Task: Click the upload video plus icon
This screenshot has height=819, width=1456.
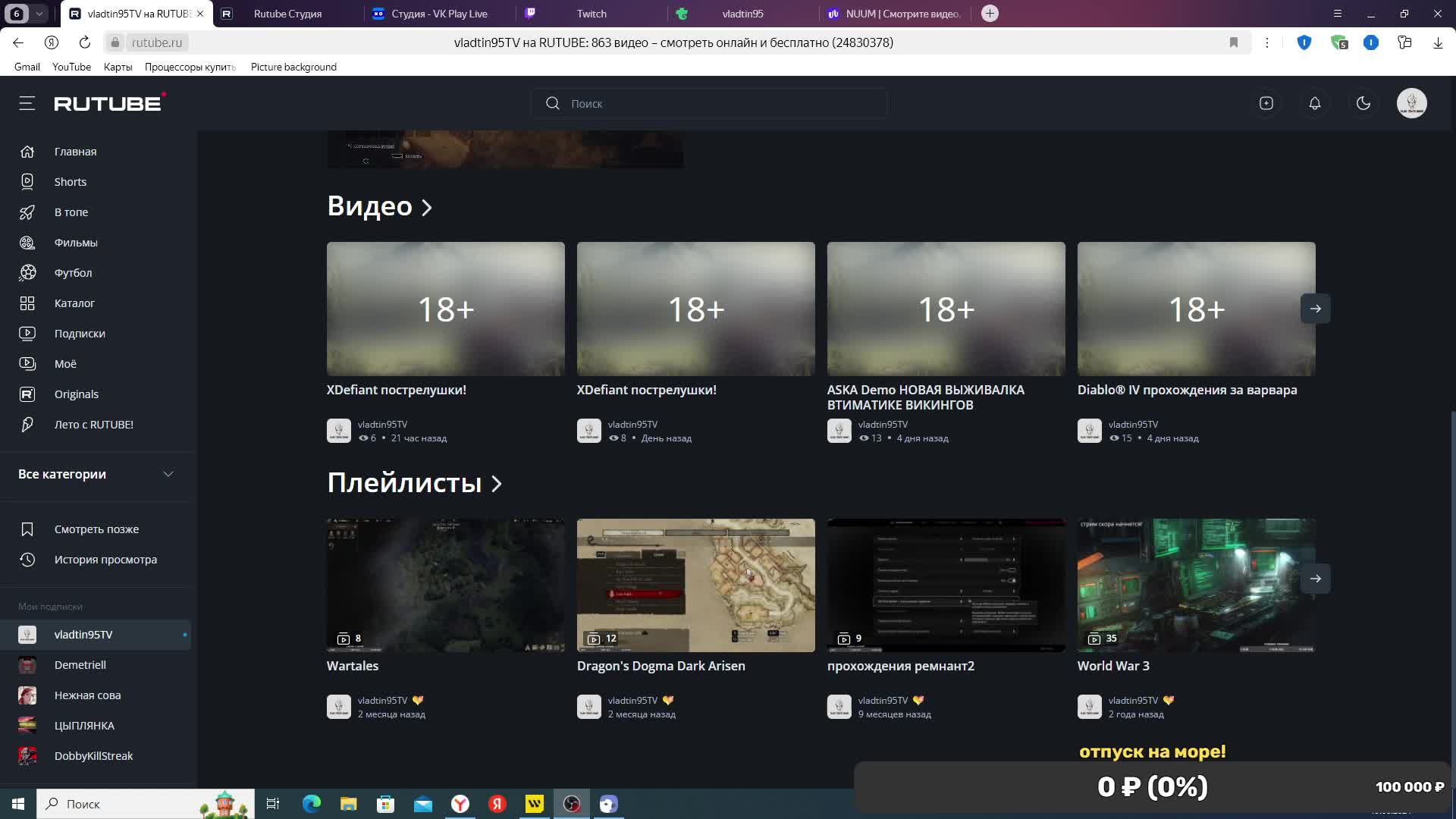Action: pyautogui.click(x=1266, y=103)
